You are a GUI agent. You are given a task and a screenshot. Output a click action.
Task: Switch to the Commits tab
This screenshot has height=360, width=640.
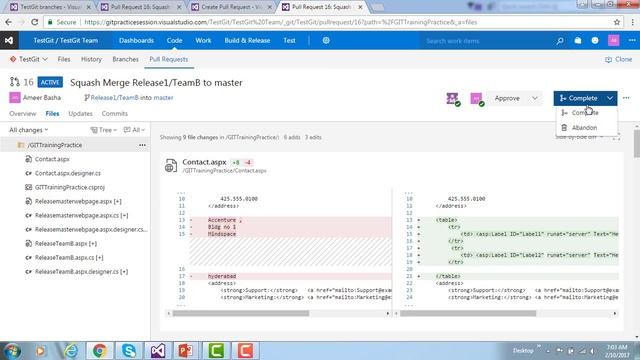pos(115,113)
